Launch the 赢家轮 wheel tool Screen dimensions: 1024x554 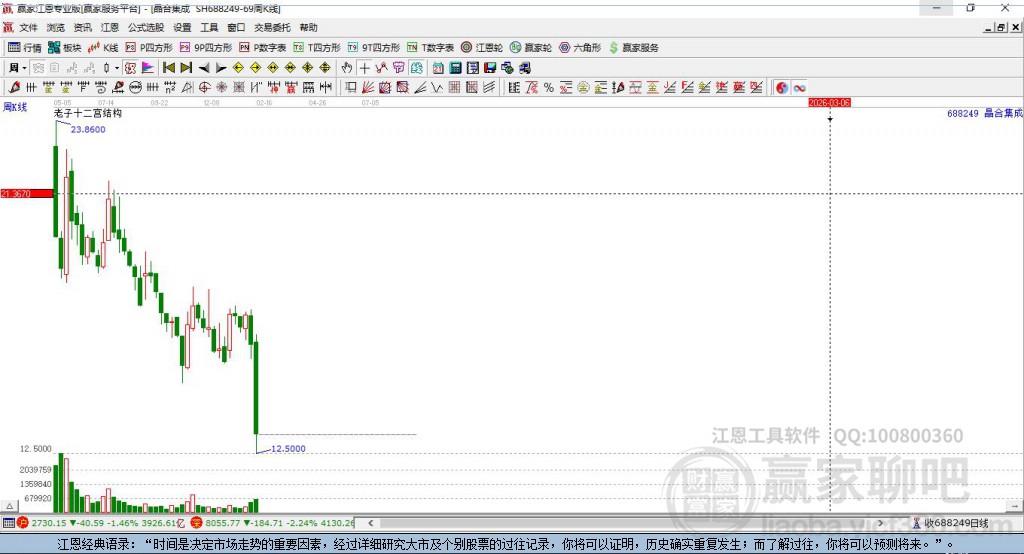point(531,48)
